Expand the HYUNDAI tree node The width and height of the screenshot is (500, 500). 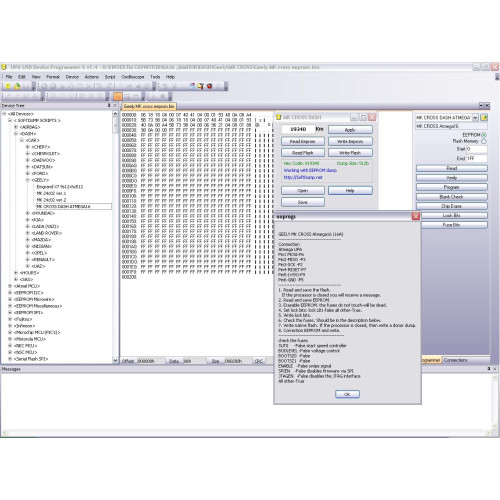28,213
